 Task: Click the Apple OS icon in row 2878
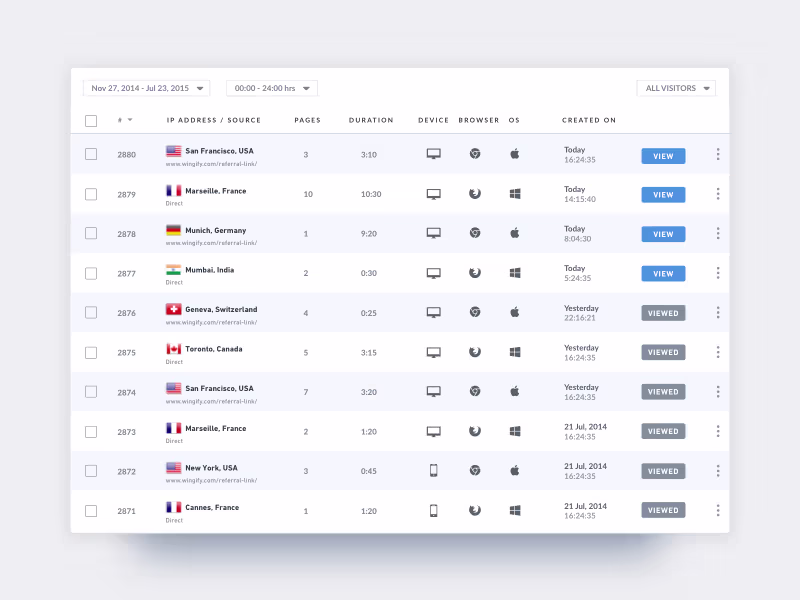pyautogui.click(x=515, y=233)
